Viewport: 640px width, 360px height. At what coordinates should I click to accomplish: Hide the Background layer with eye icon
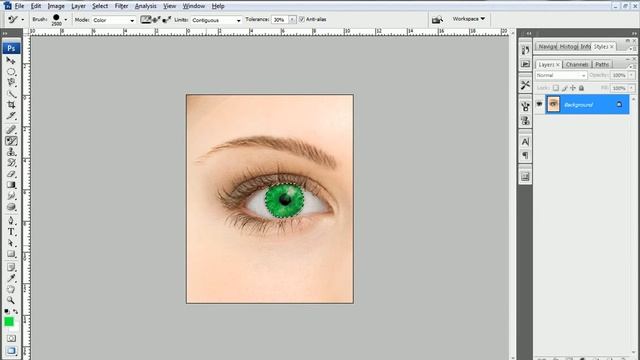point(539,104)
